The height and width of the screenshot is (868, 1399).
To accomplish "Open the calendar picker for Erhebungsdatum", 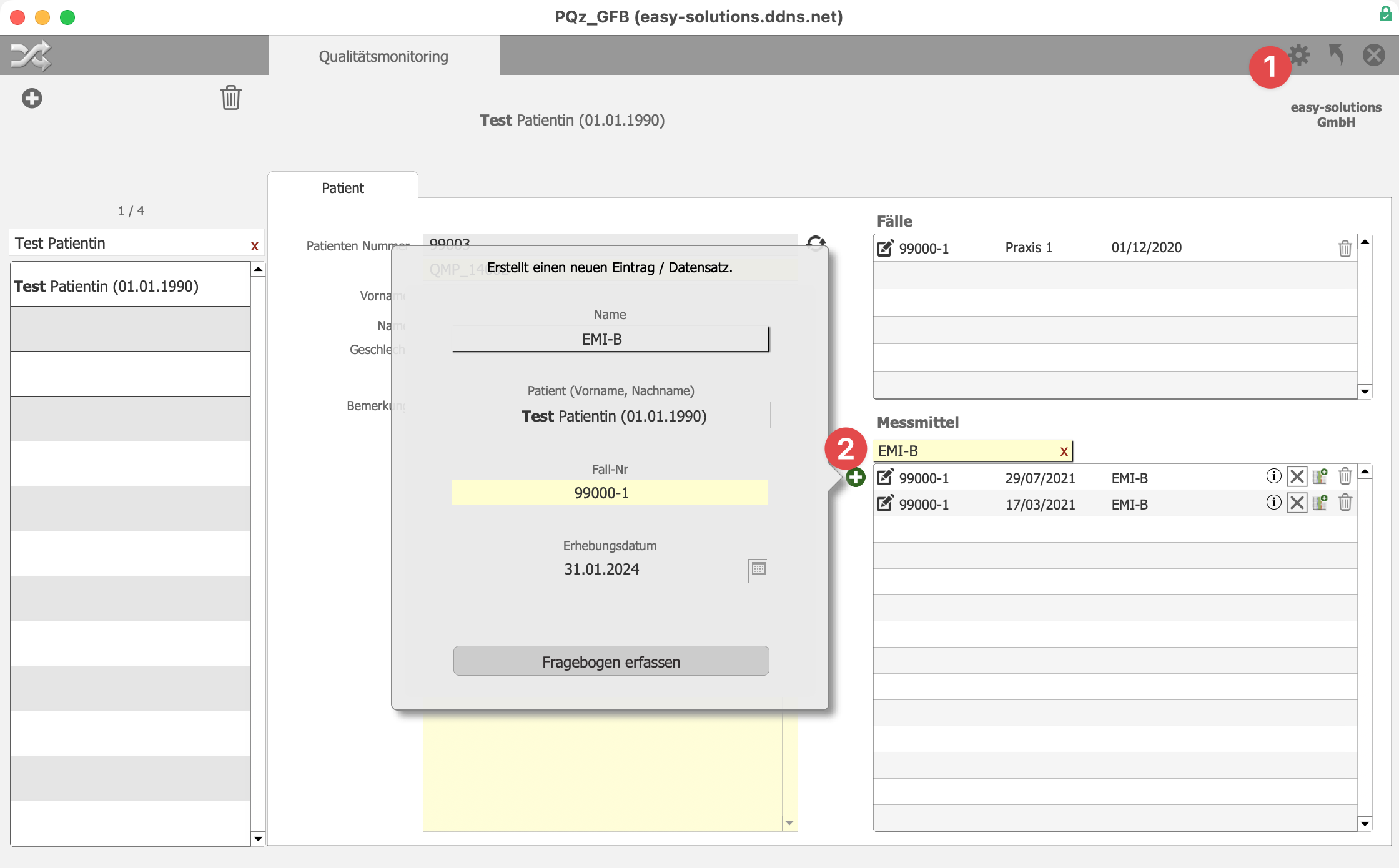I will click(x=758, y=570).
